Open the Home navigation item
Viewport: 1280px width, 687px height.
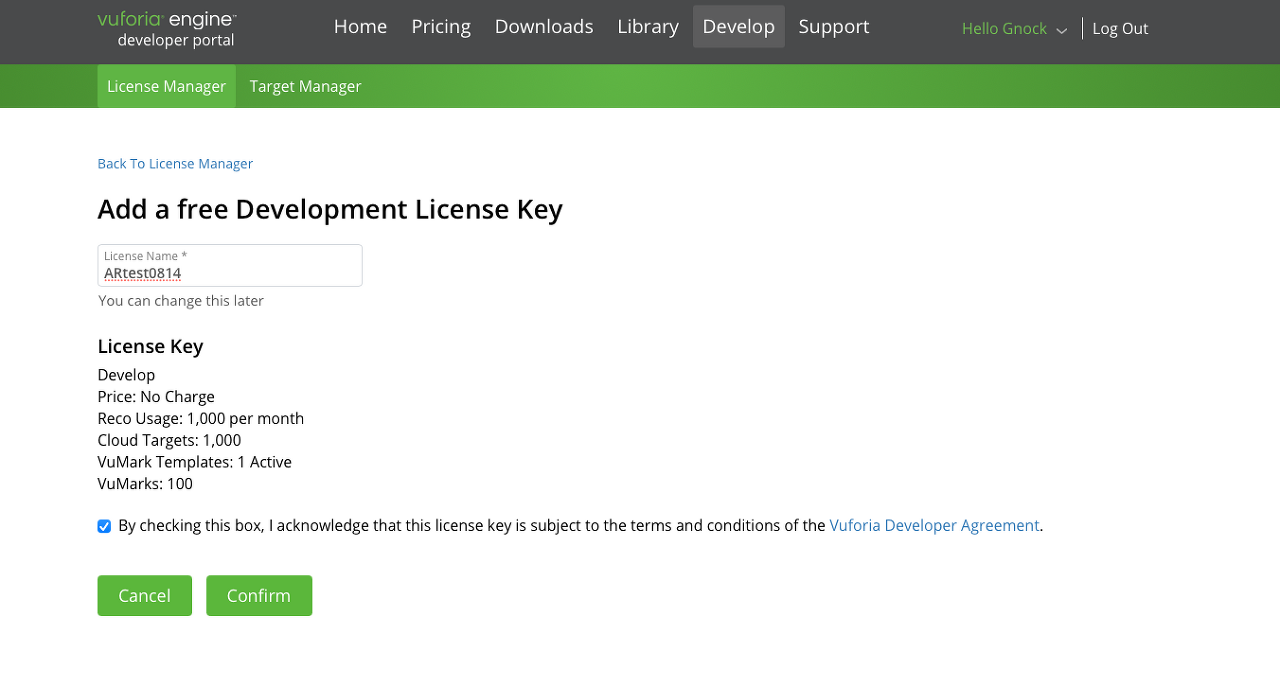(x=360, y=27)
